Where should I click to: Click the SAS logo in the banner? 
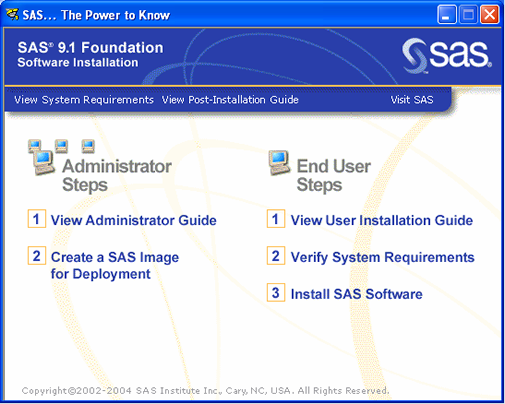point(447,56)
